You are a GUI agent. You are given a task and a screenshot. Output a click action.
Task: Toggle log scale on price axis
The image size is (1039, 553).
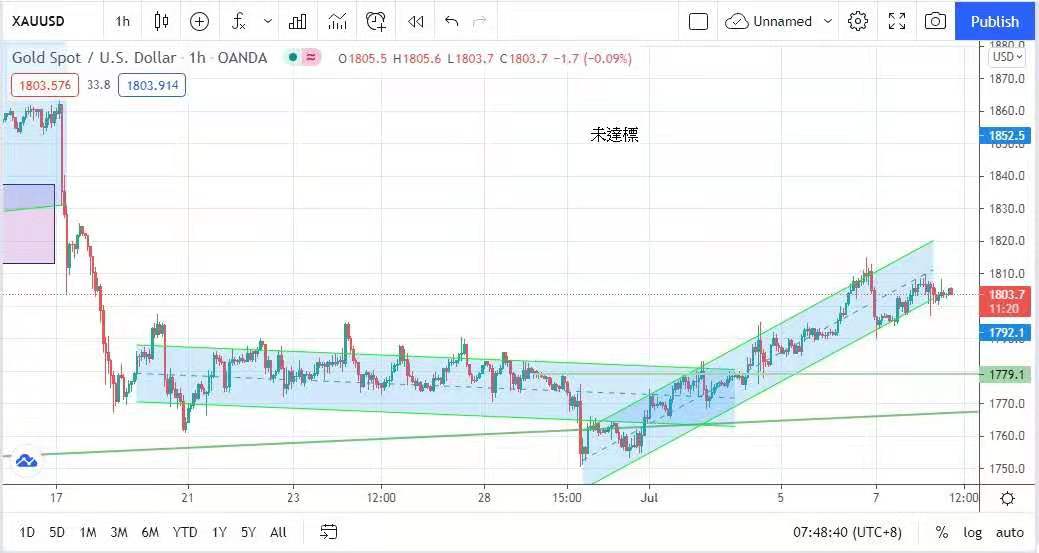[972, 532]
